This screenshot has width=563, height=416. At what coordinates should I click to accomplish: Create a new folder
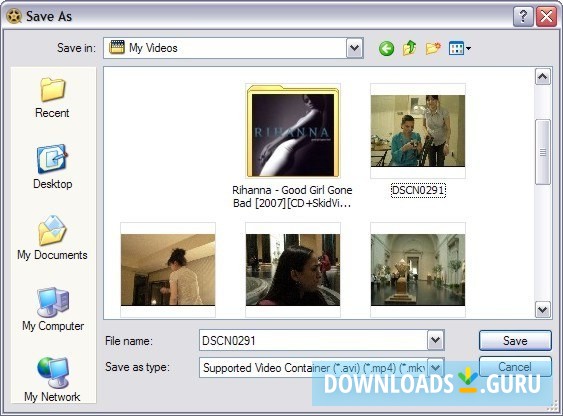point(433,48)
